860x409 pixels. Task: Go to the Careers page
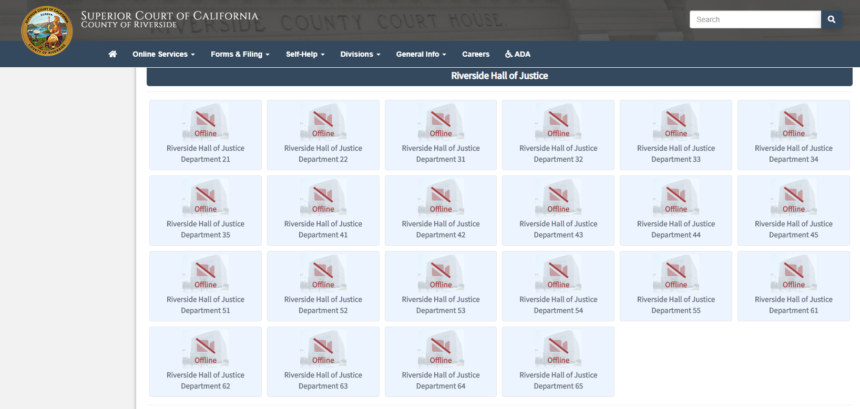[476, 54]
